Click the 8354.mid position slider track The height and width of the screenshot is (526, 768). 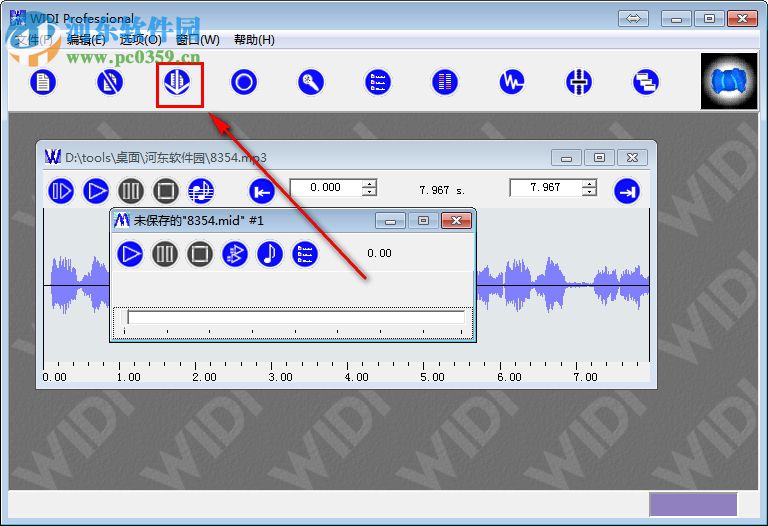tap(294, 317)
